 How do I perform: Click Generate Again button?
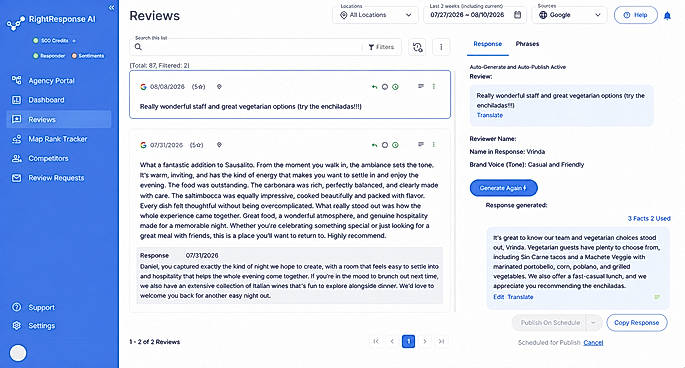(504, 188)
